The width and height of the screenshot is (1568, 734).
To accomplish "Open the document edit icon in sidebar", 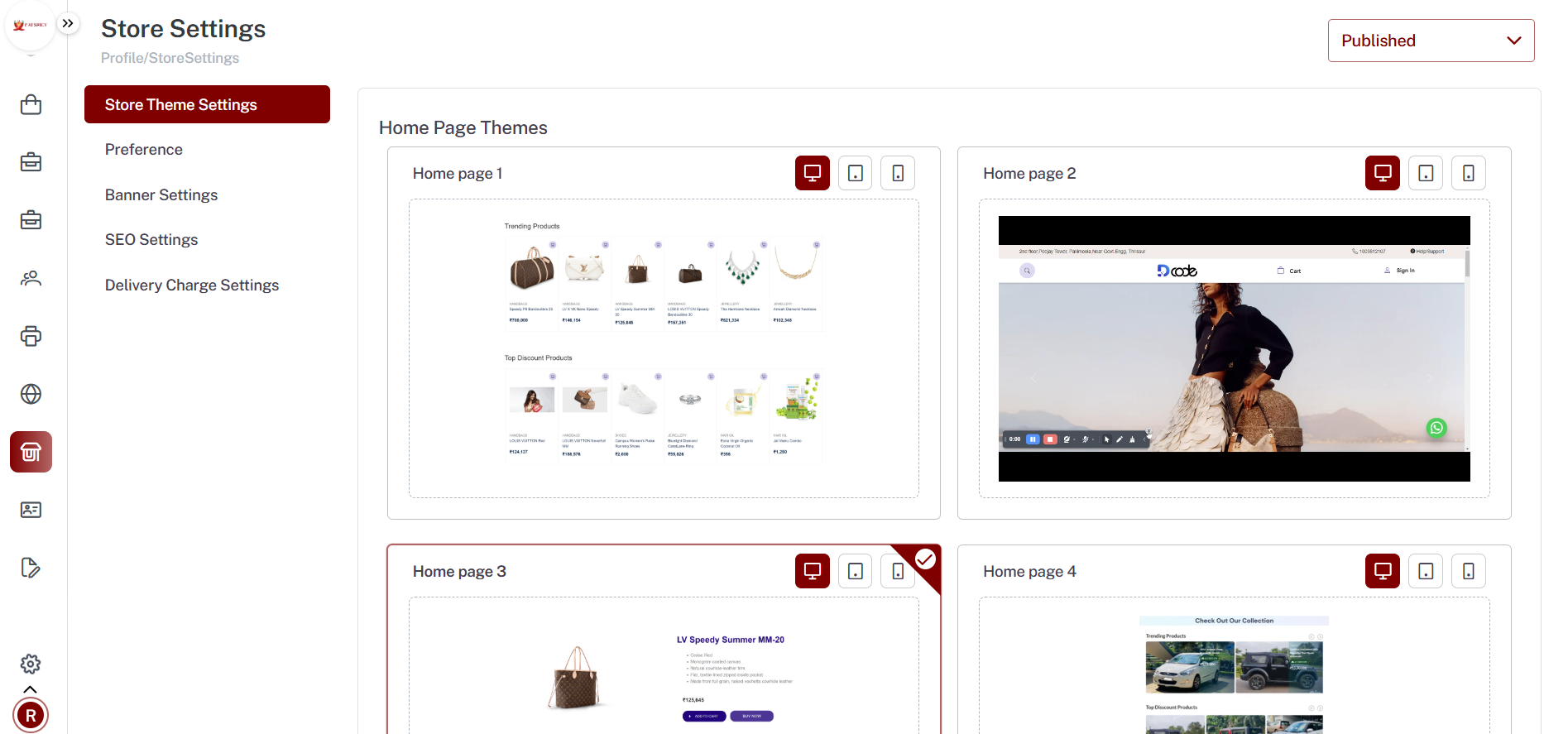I will point(31,568).
